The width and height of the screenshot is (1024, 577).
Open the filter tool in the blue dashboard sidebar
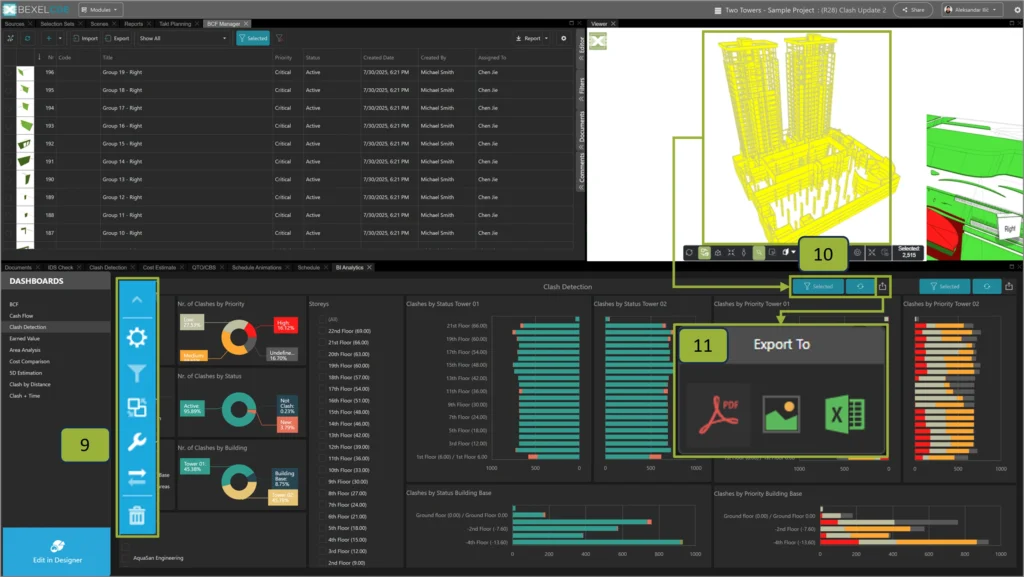point(137,372)
